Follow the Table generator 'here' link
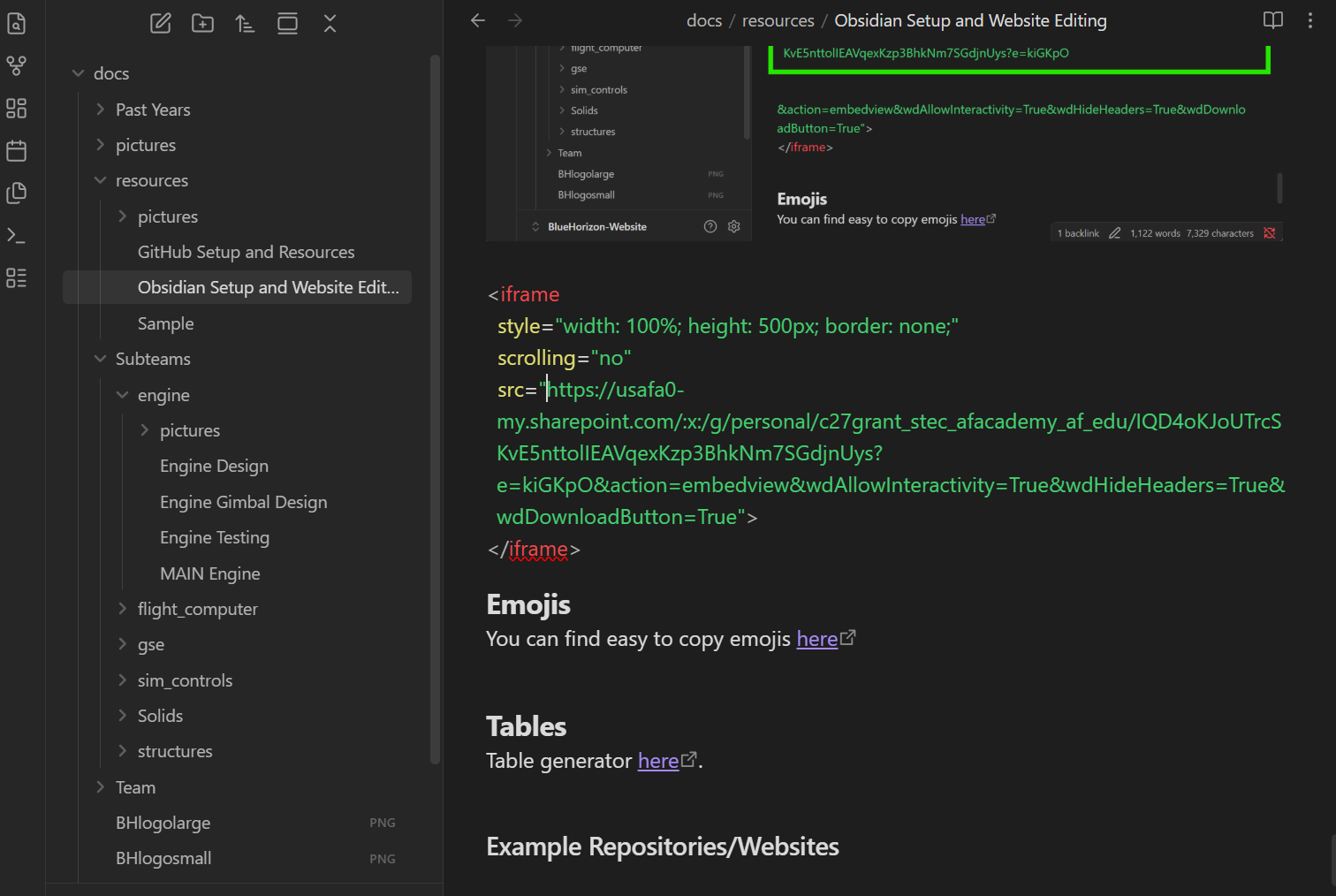The width and height of the screenshot is (1336, 896). pyautogui.click(x=658, y=761)
